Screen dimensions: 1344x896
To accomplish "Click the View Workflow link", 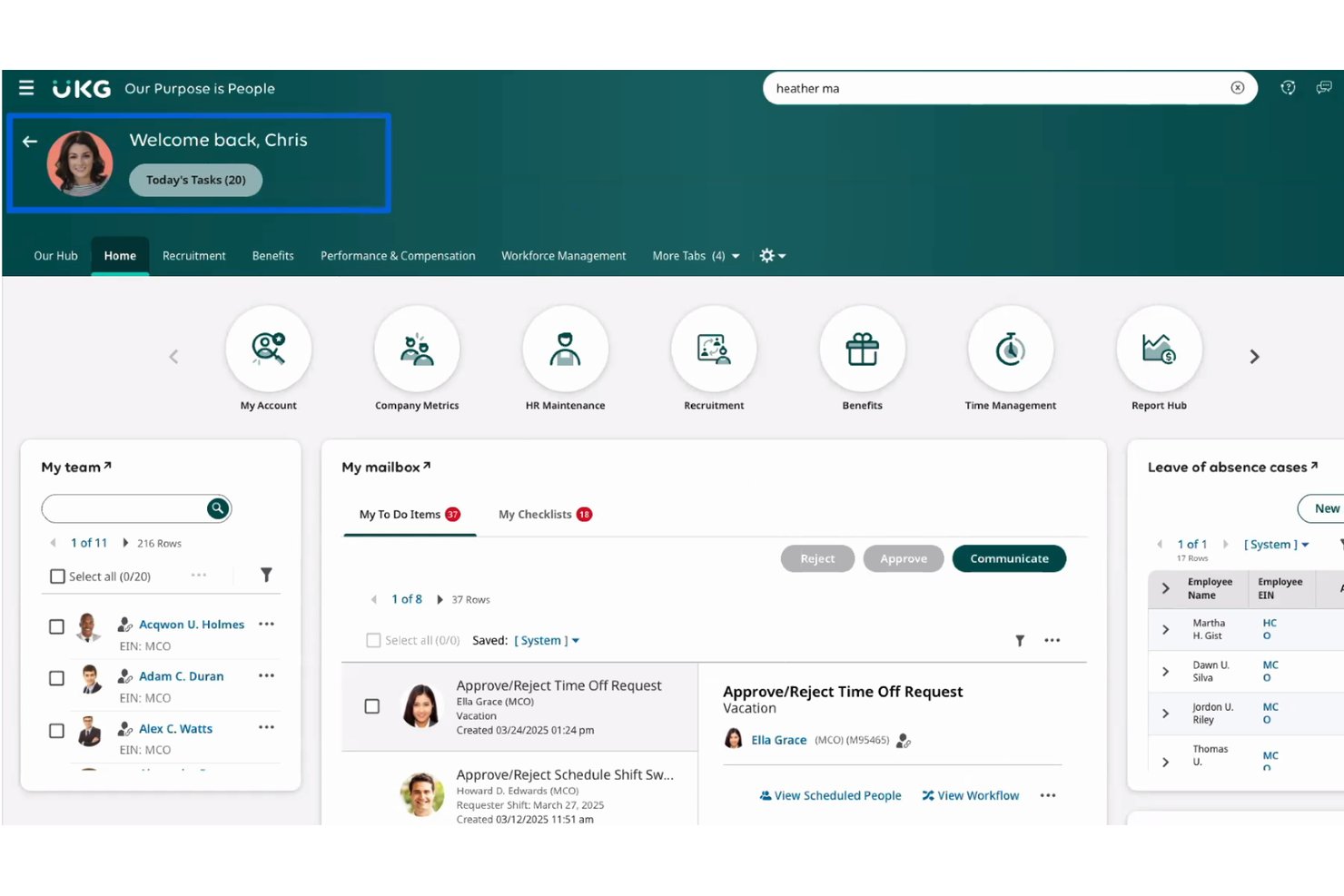I will [x=970, y=795].
